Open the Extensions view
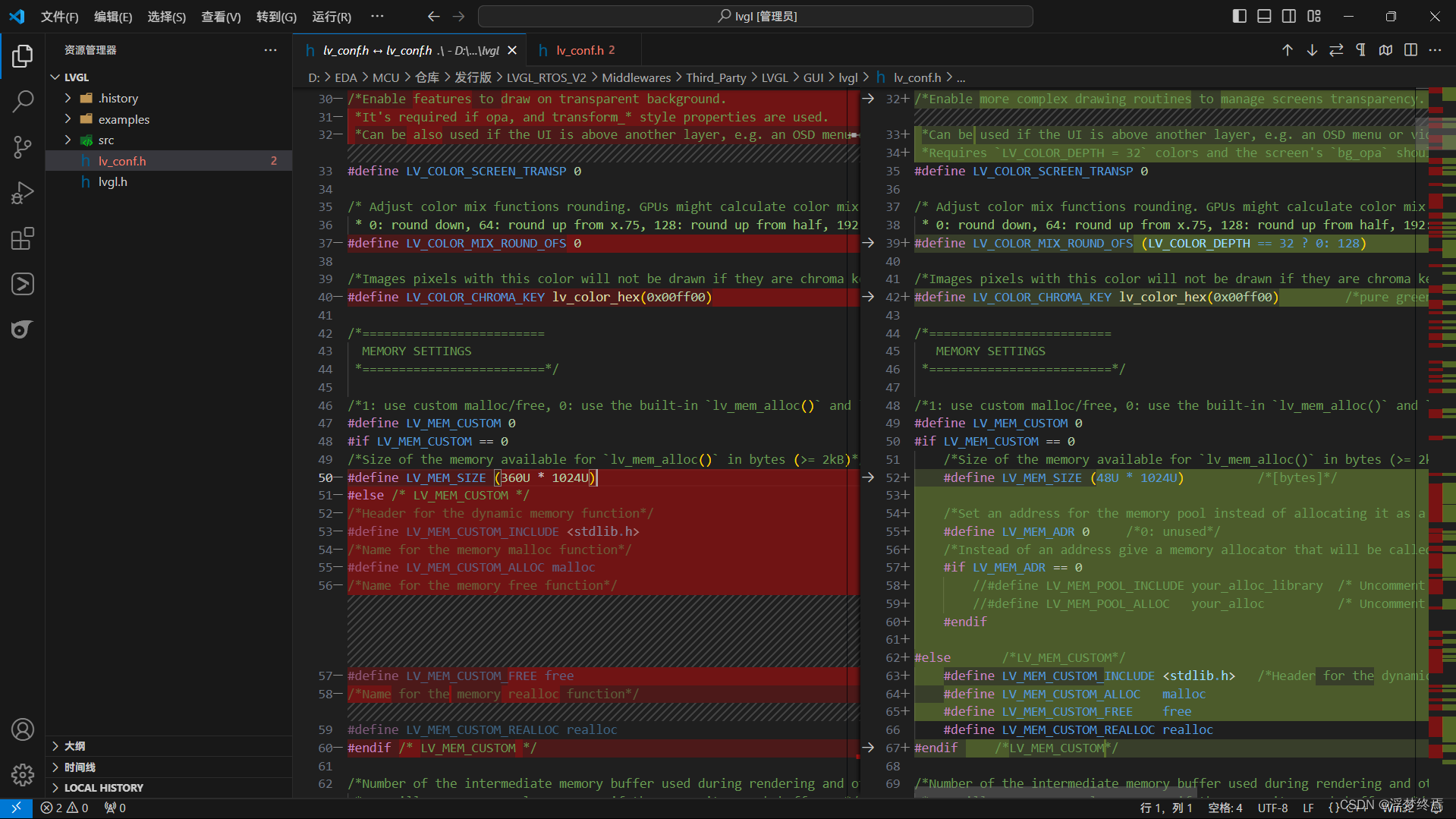Viewport: 1456px width, 819px height. tap(22, 238)
